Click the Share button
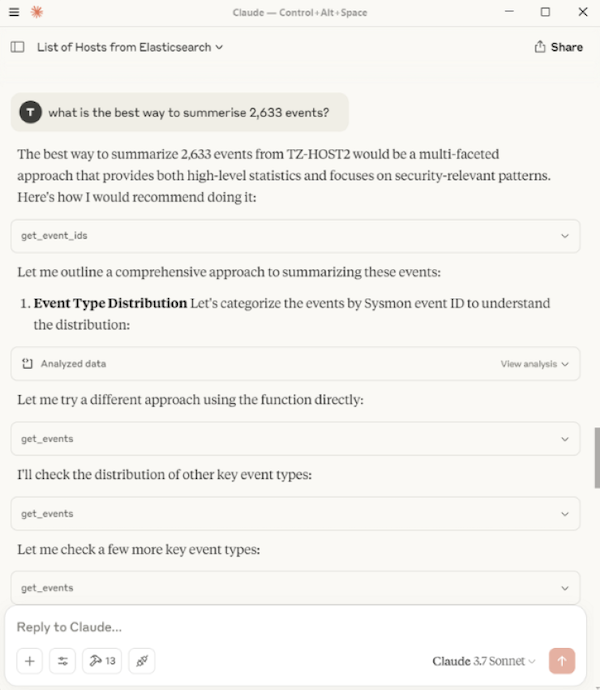 point(558,47)
